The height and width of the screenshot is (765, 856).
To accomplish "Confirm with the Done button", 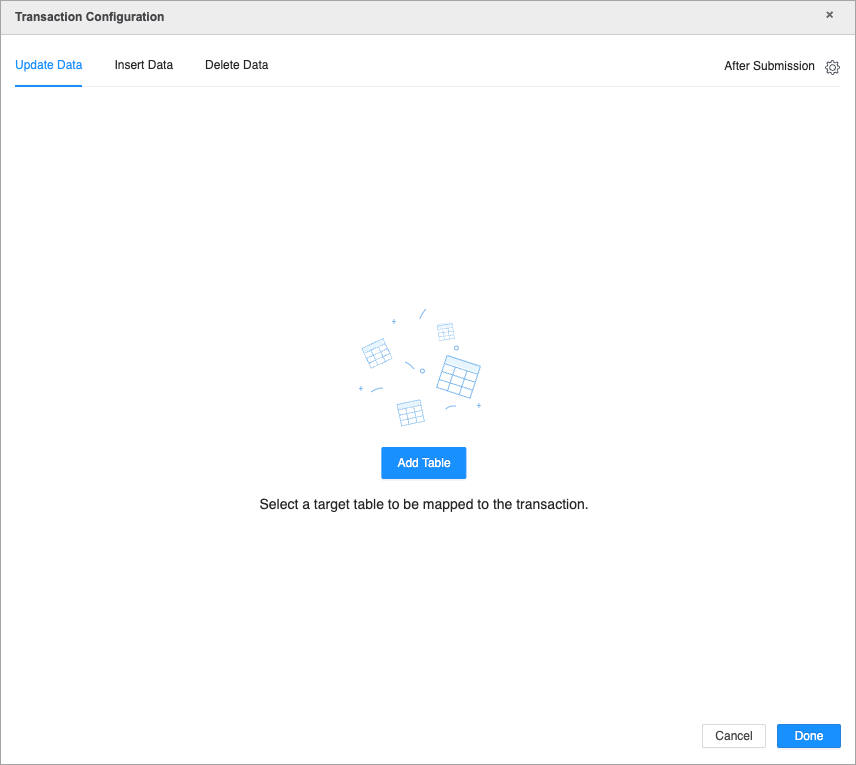I will click(808, 736).
